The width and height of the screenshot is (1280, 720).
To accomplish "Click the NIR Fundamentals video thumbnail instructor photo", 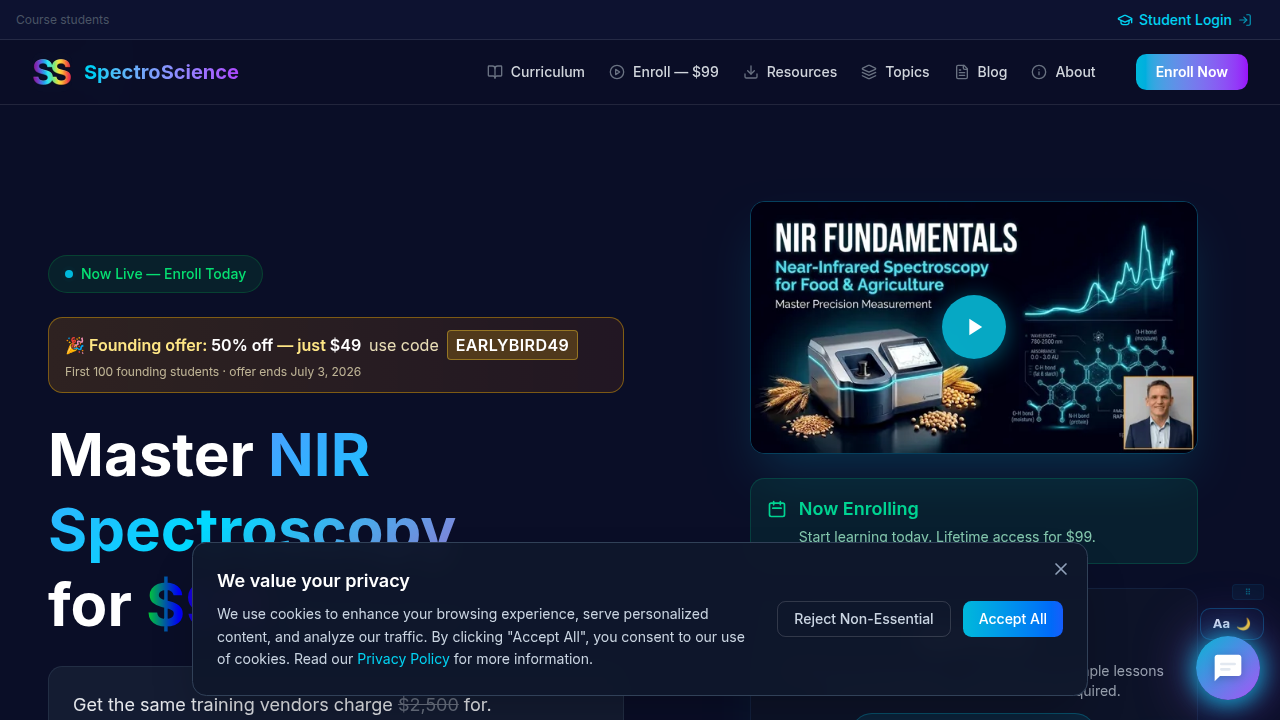I will (x=1158, y=412).
